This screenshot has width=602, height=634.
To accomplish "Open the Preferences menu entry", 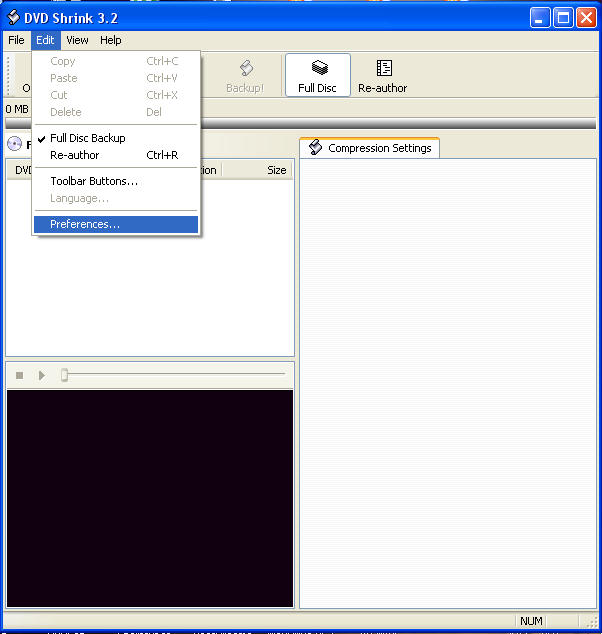I will click(x=116, y=224).
